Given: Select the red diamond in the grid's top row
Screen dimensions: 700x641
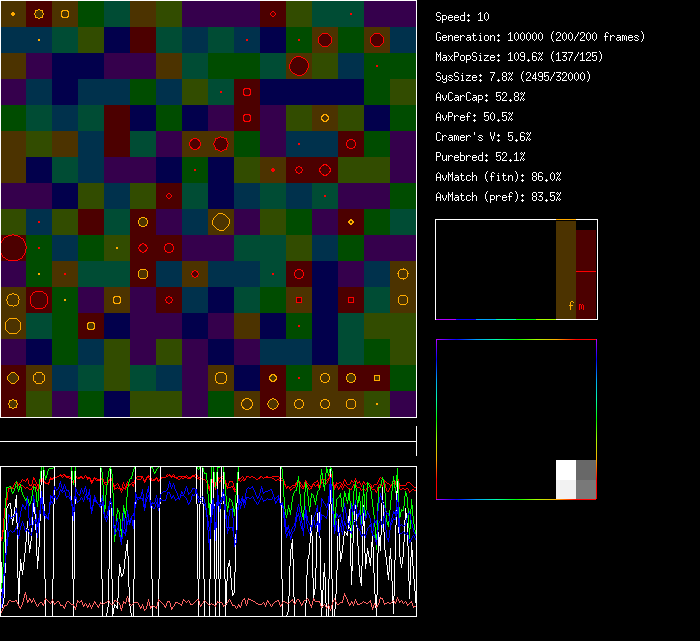Looking at the screenshot, I should 273,14.
